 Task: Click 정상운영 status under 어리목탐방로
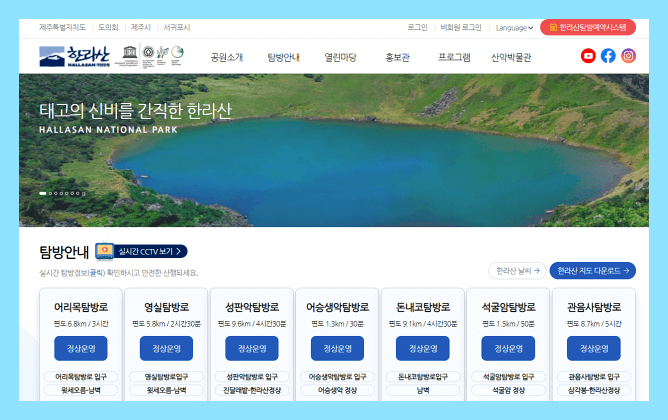click(x=81, y=348)
